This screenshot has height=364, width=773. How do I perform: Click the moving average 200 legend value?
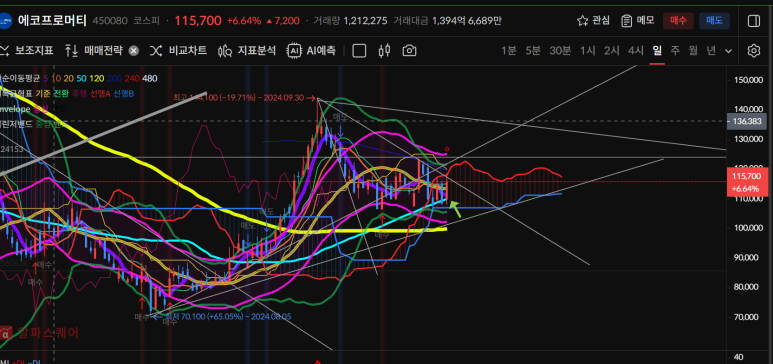click(114, 78)
